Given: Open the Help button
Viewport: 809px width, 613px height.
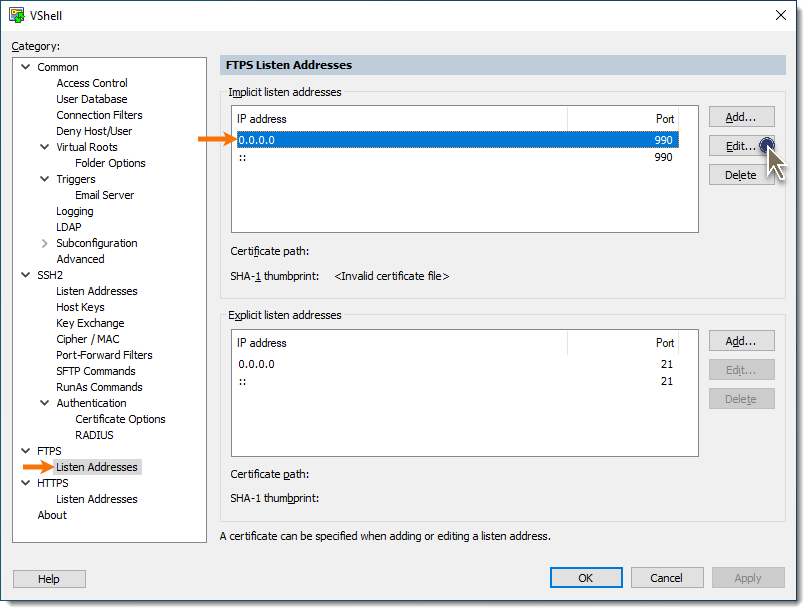Looking at the screenshot, I should tap(49, 579).
